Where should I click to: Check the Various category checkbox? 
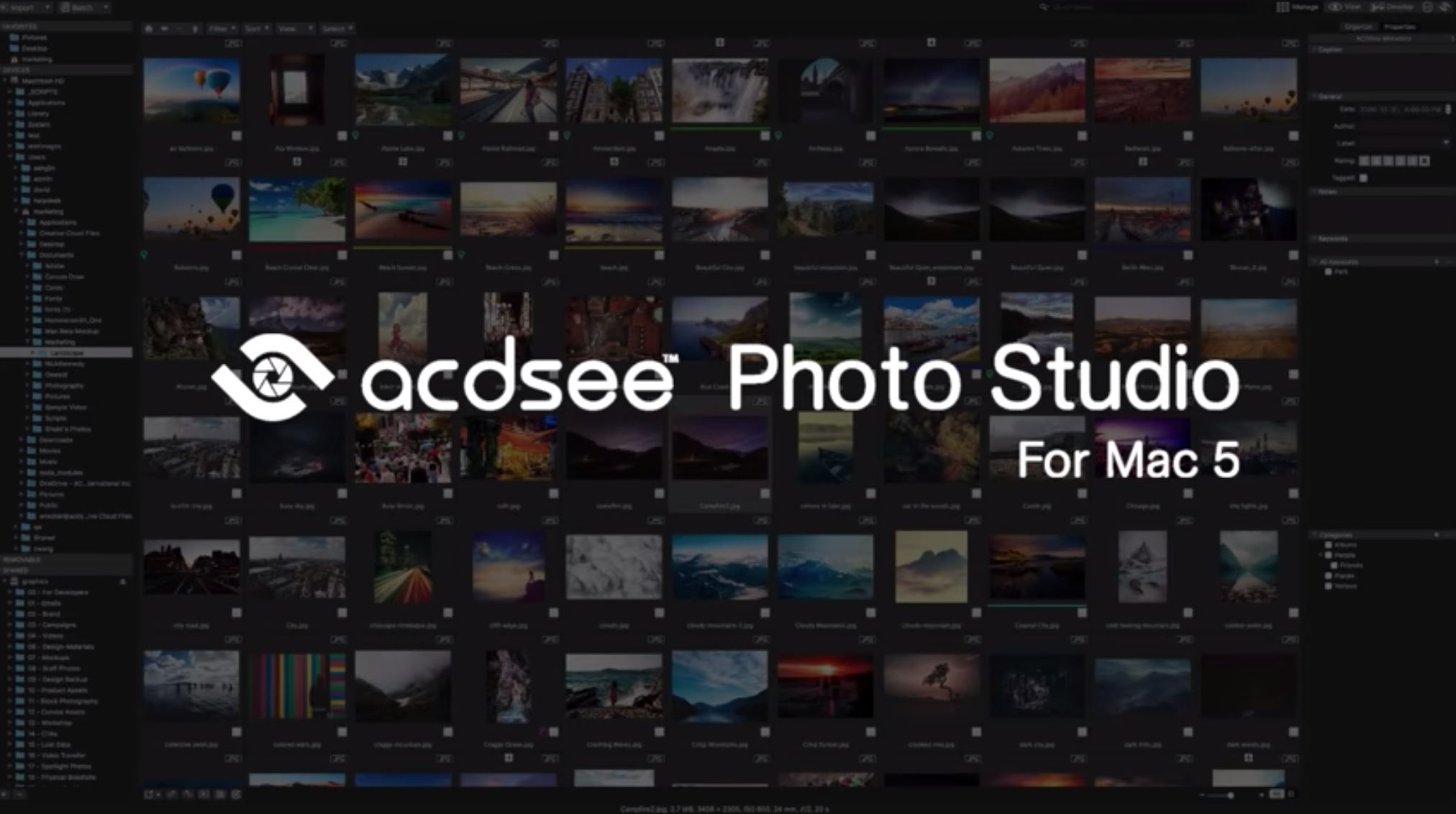pos(1328,586)
